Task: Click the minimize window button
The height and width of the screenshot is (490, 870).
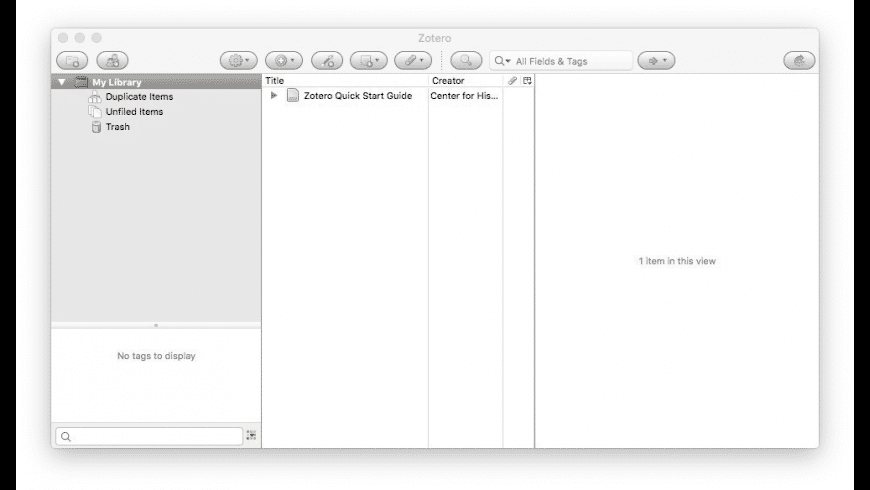Action: tap(80, 38)
